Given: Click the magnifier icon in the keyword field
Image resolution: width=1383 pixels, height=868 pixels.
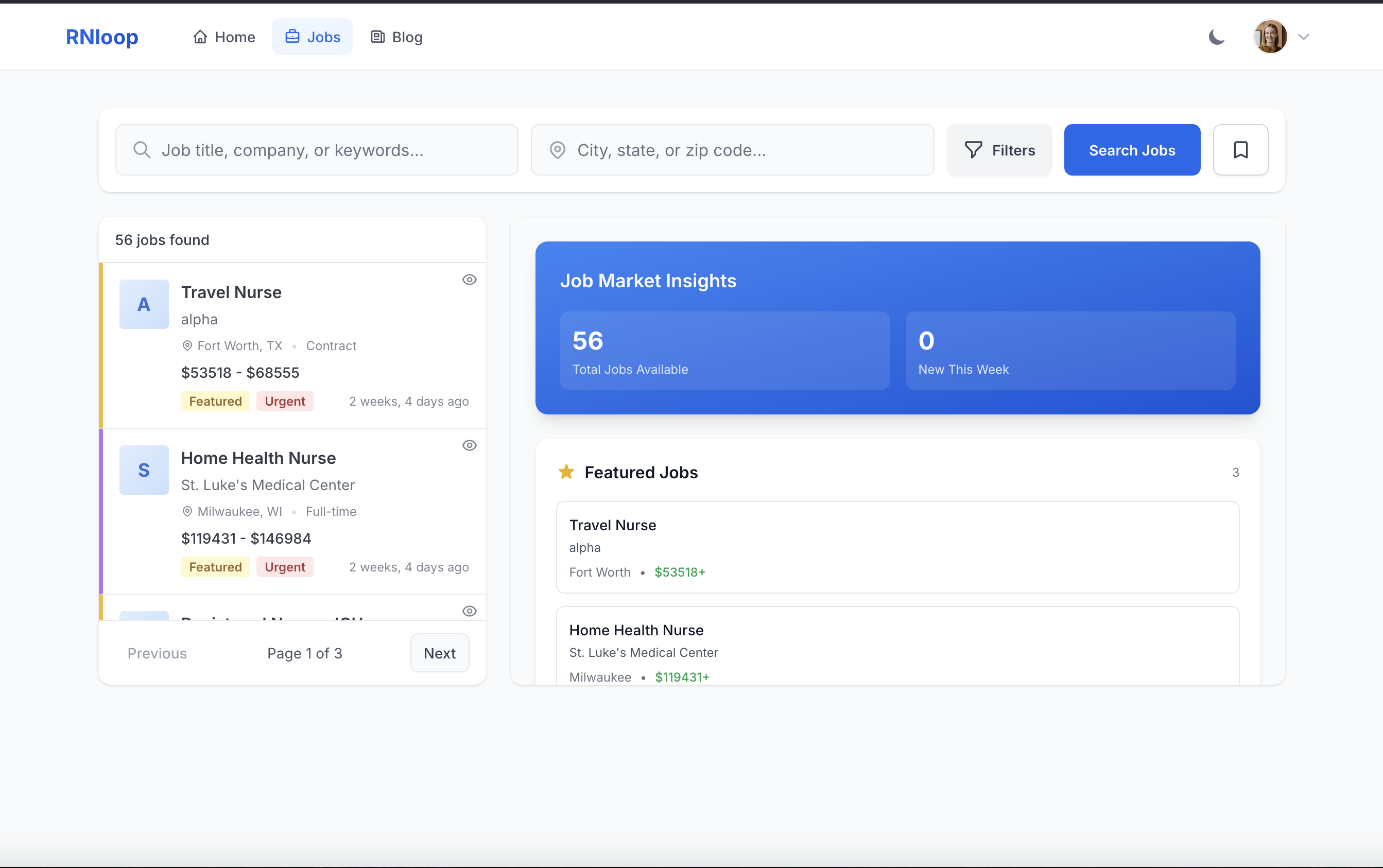Looking at the screenshot, I should coord(142,150).
